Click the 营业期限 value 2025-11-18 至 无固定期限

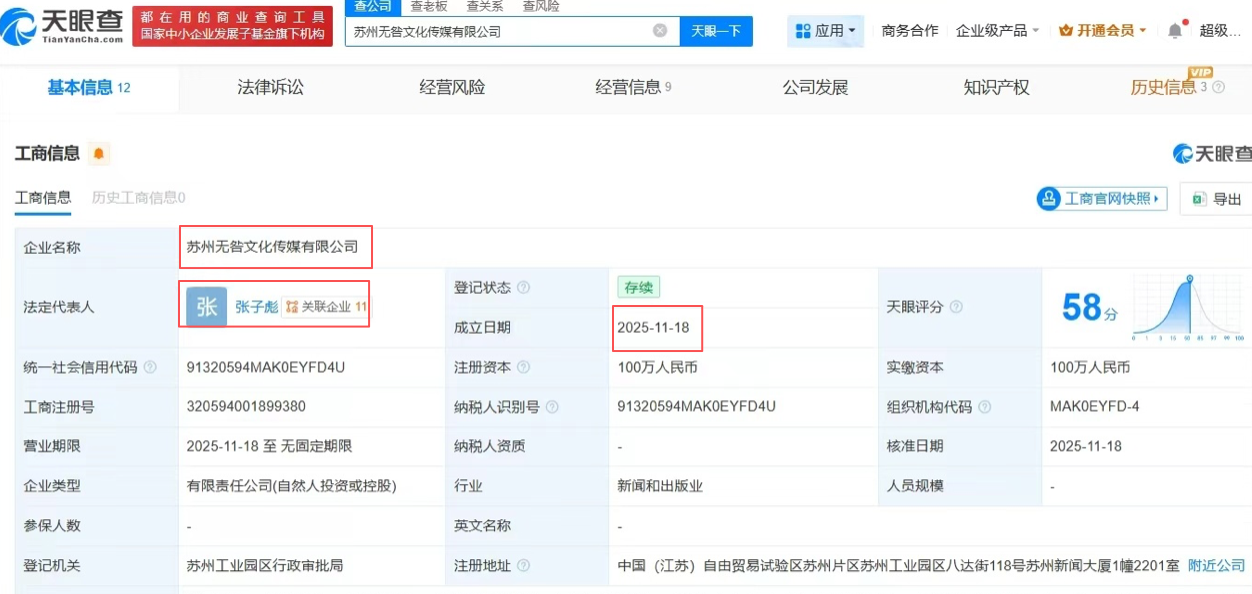[269, 446]
